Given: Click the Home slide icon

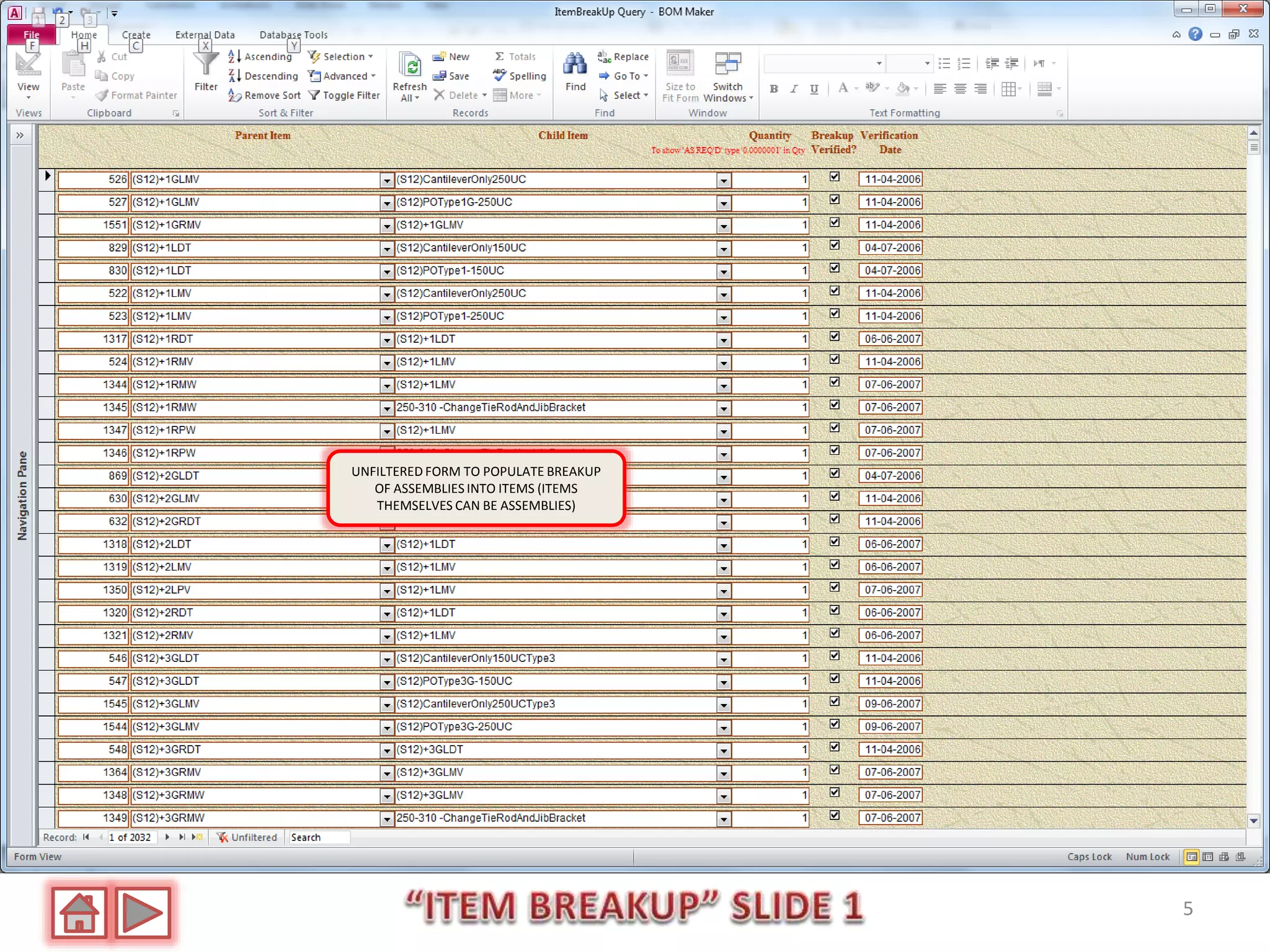Looking at the screenshot, I should (x=79, y=912).
